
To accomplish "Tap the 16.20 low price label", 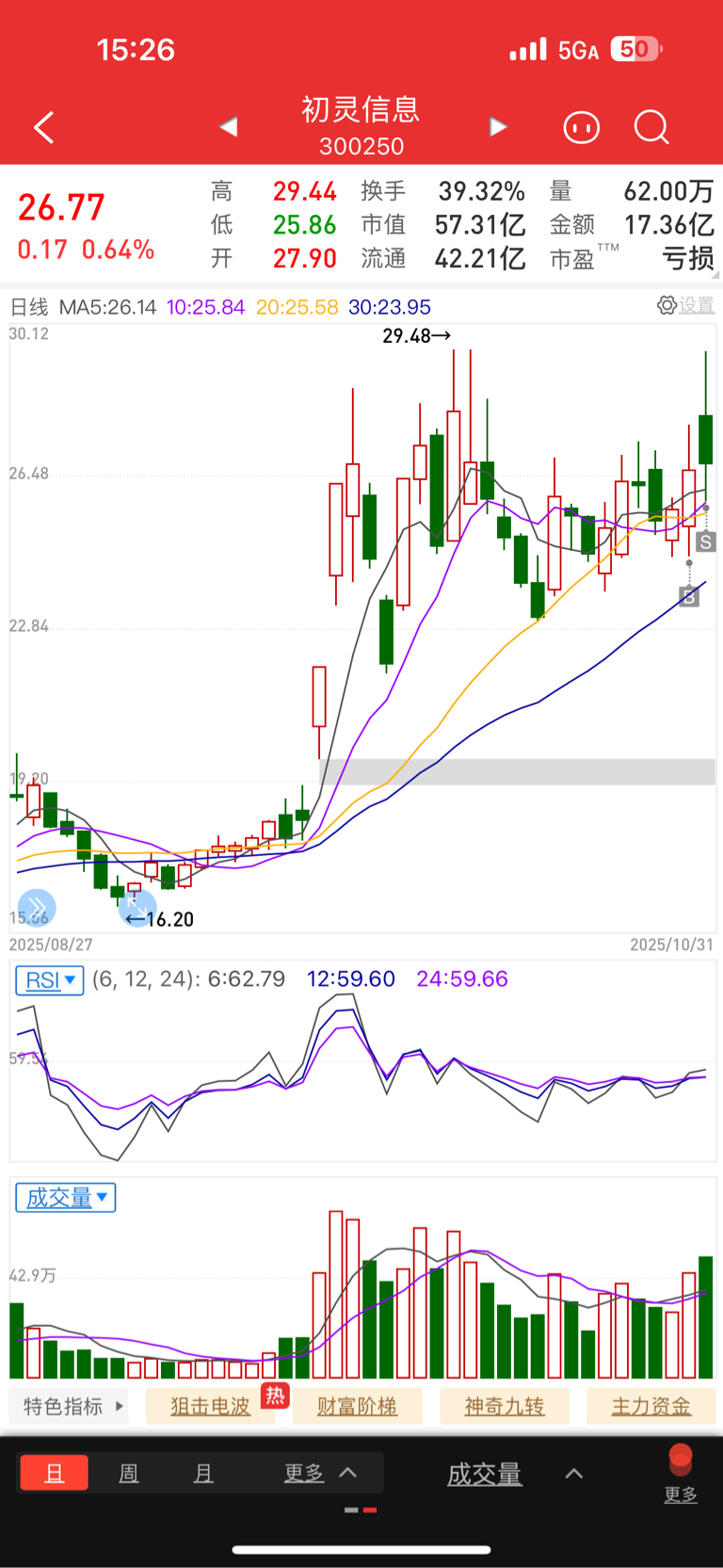I will click(x=160, y=919).
